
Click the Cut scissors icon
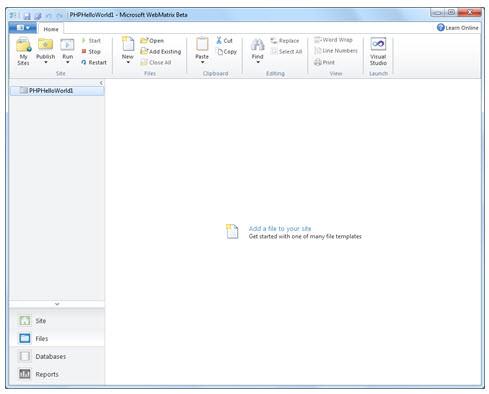click(219, 40)
